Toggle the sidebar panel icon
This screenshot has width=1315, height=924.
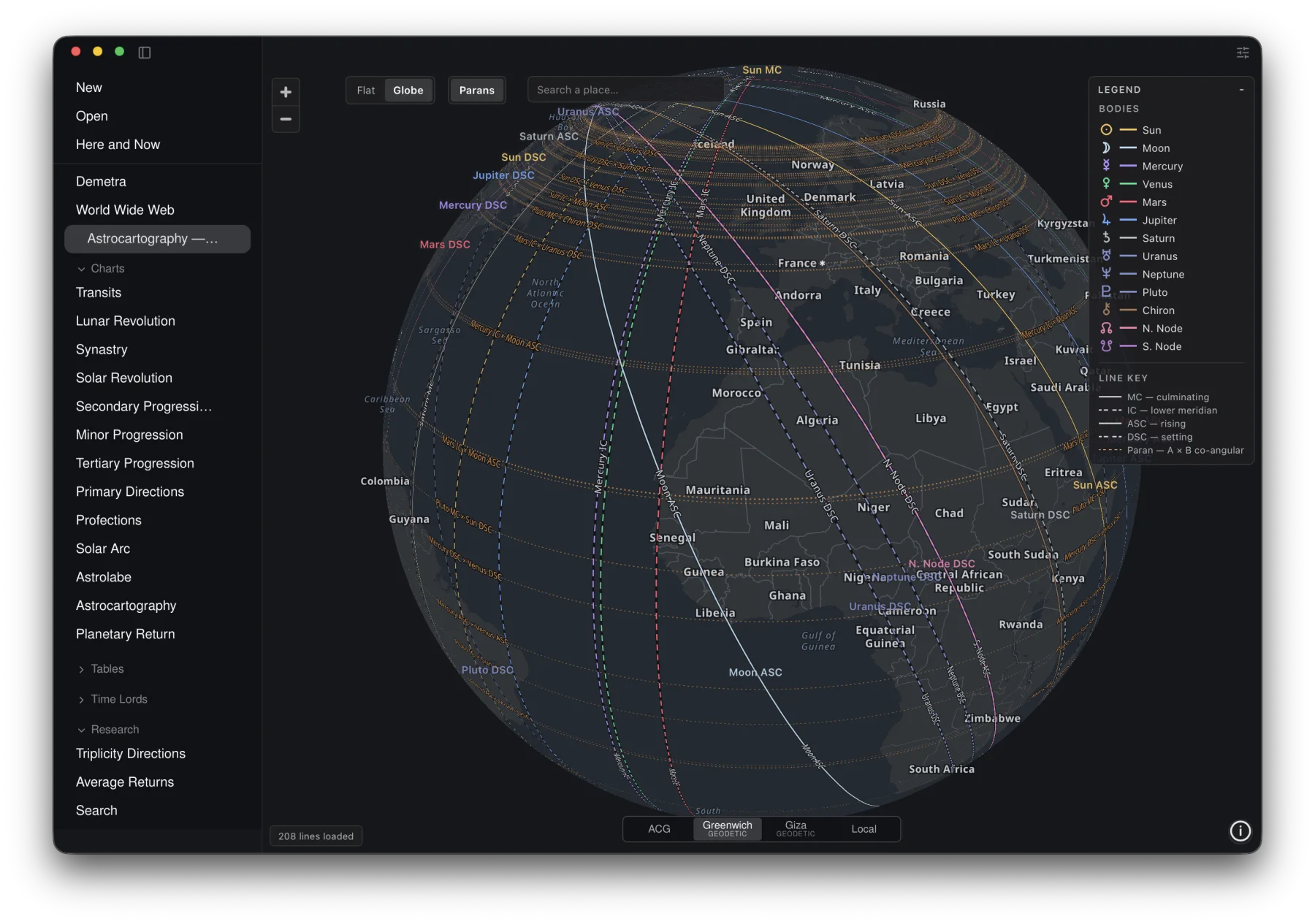[145, 53]
